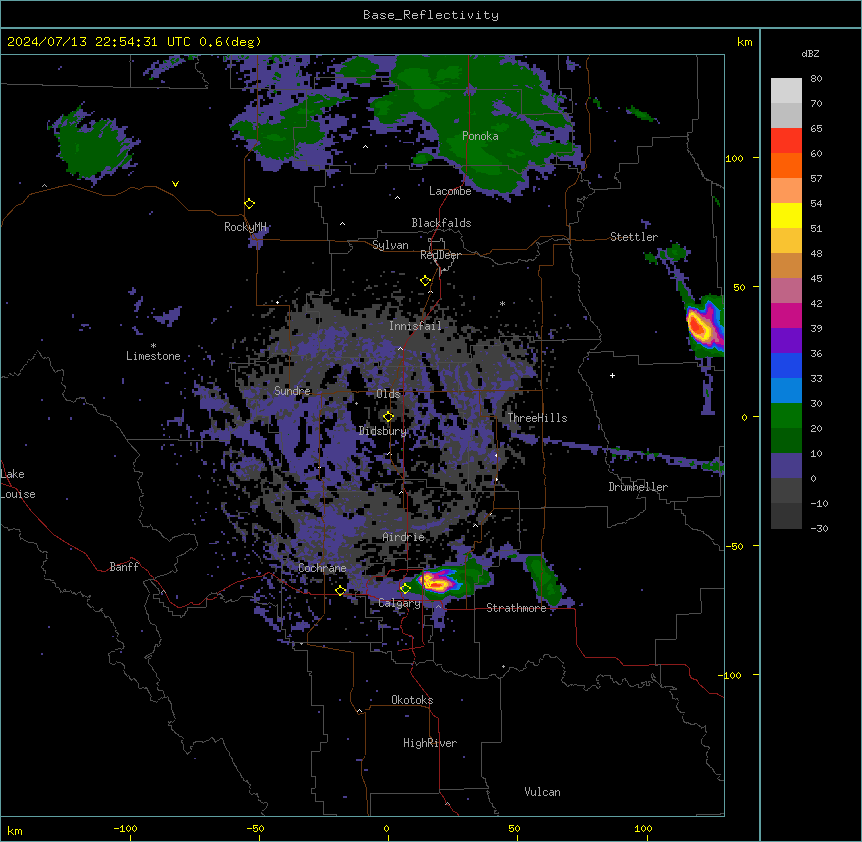Click the Base_Reflectivity title text
862x842 pixels.
pos(431,15)
